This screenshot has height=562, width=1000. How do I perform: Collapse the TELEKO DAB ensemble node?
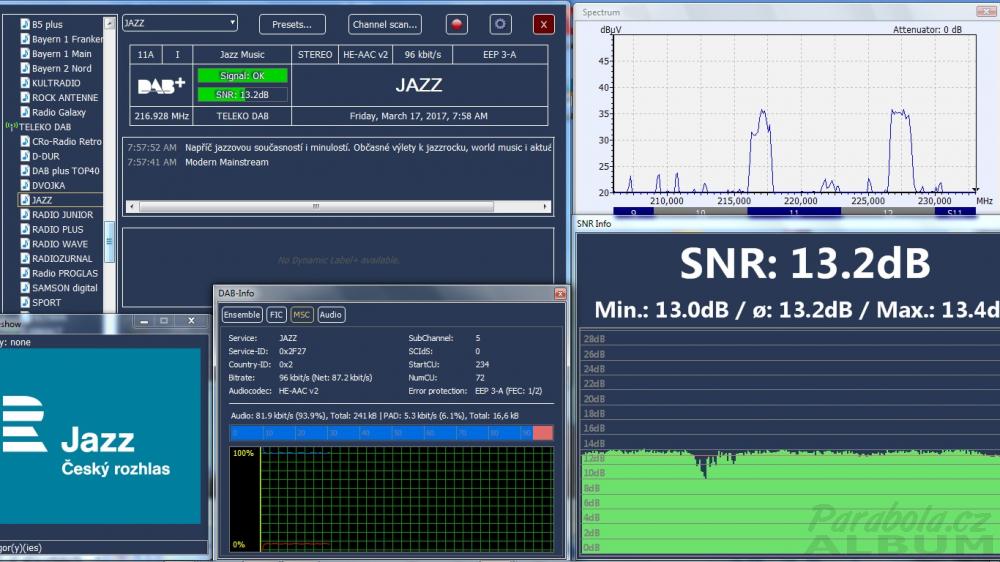tap(45, 127)
